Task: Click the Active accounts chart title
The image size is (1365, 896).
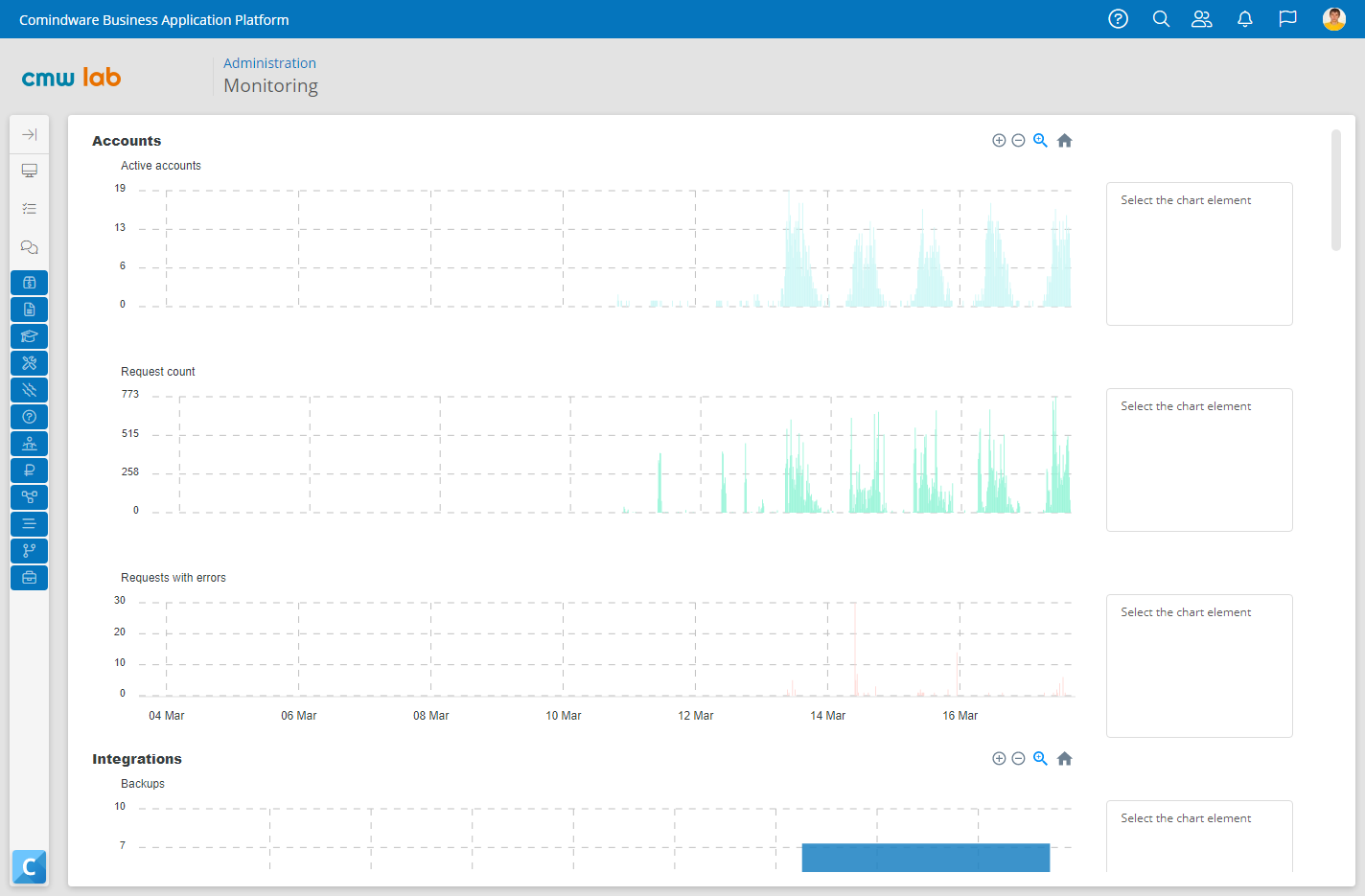Action: 161,166
